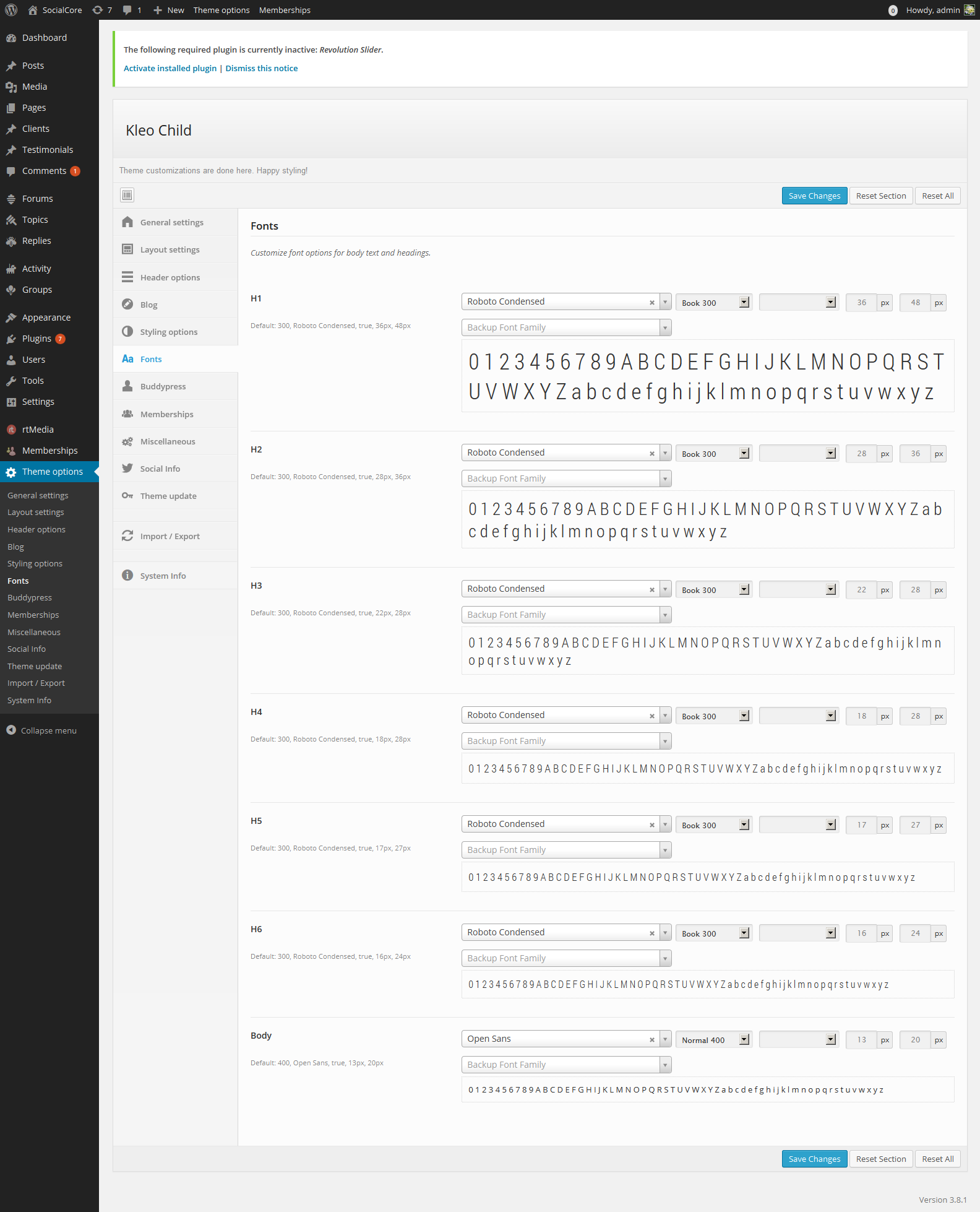The width and height of the screenshot is (980, 1212).
Task: Click the expand-all sections icon
Action: coord(127,195)
